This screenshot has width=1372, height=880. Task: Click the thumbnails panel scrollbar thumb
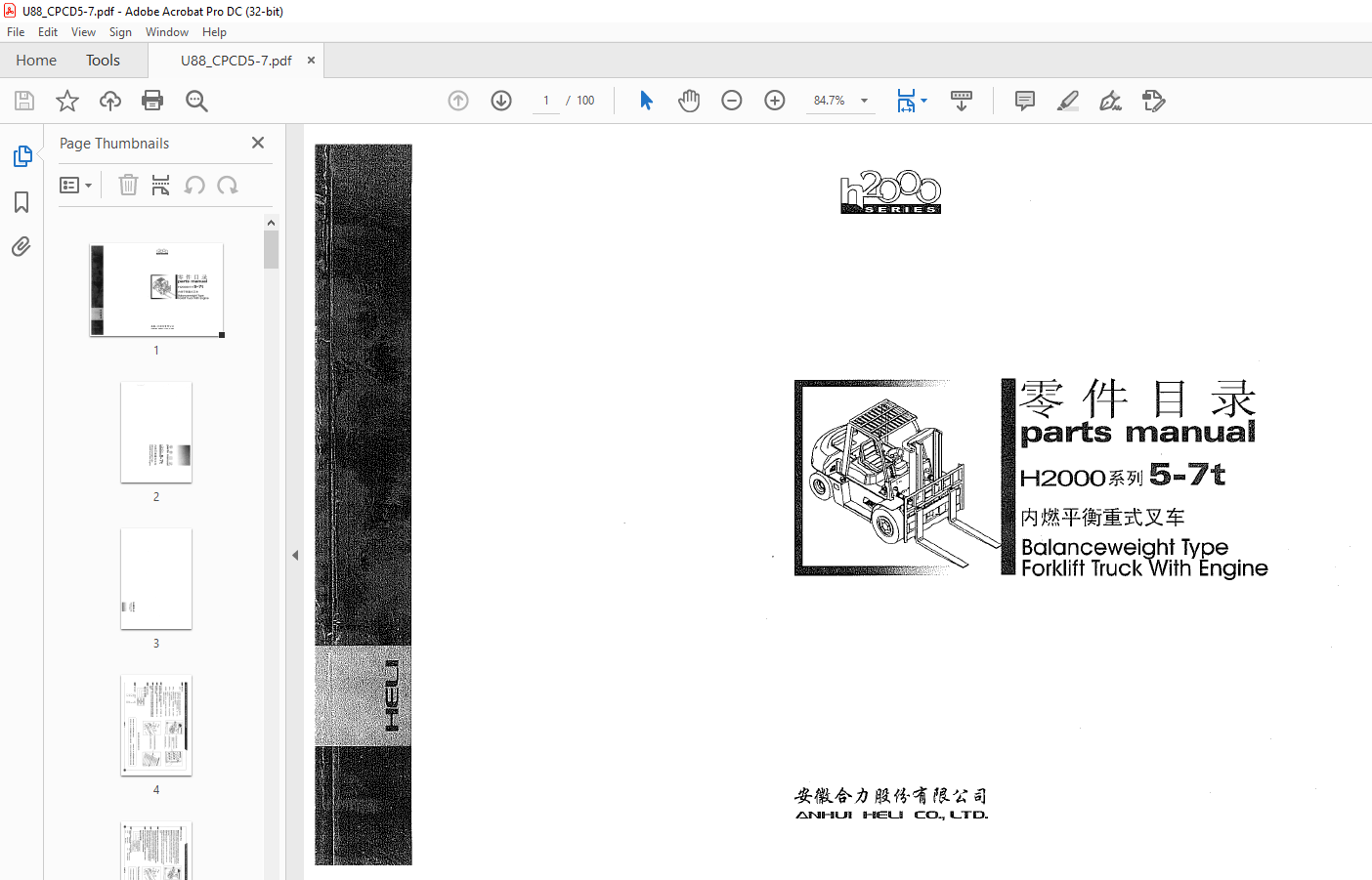pyautogui.click(x=271, y=249)
